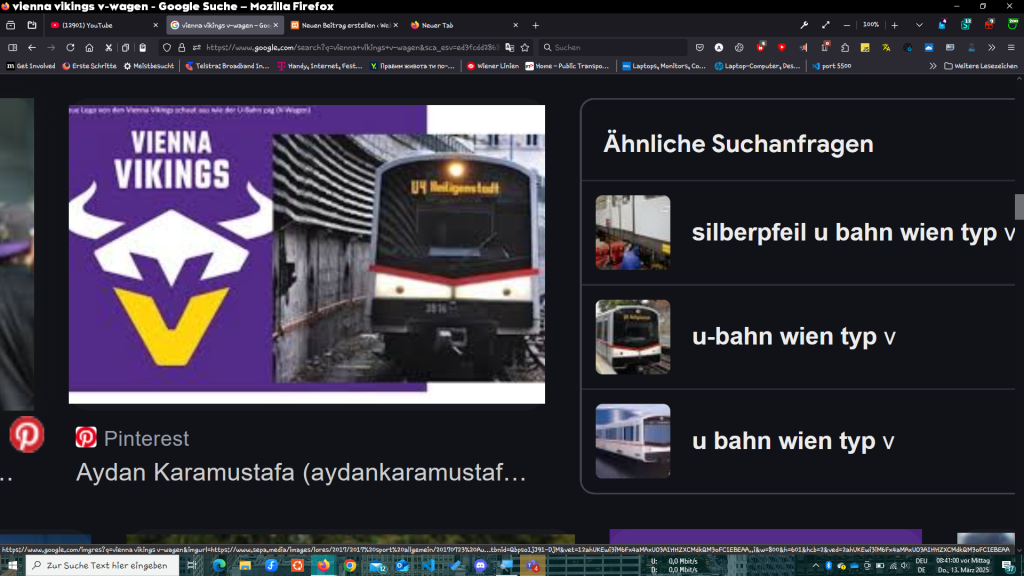The height and width of the screenshot is (576, 1024).
Task: Open the list all tabs dropdown
Action: coord(919,25)
